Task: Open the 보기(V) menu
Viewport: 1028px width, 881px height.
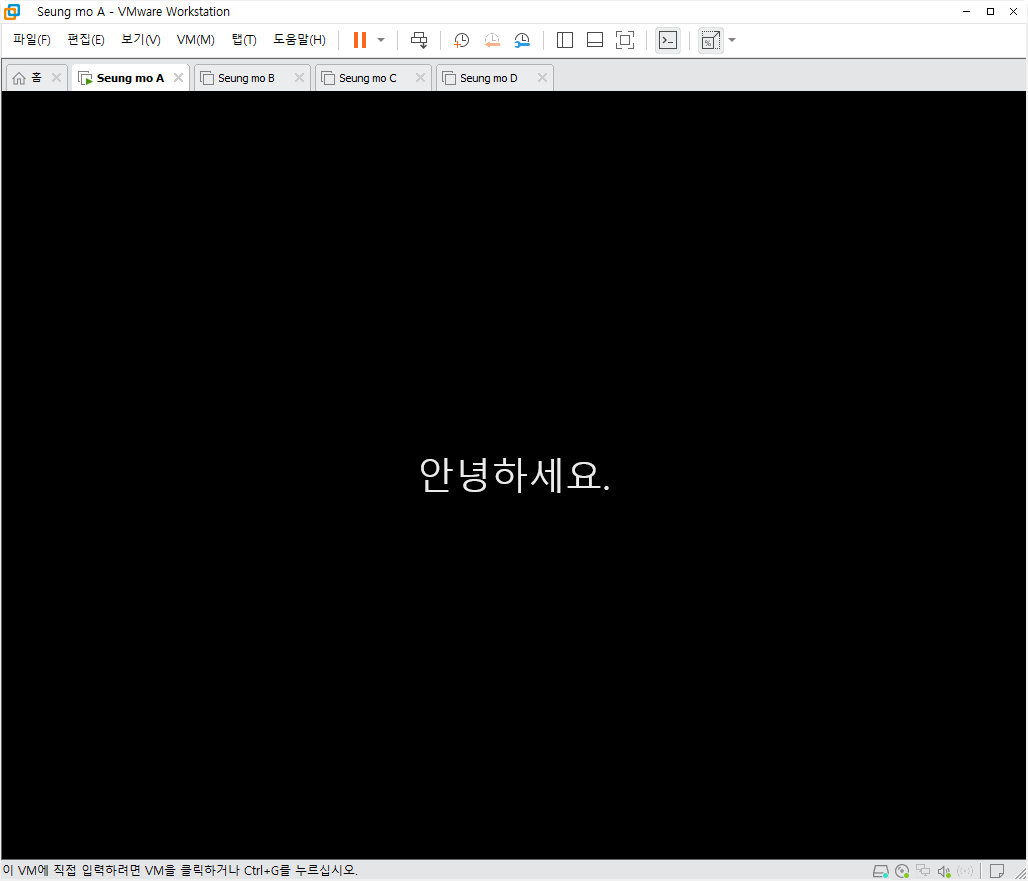Action: (x=141, y=39)
